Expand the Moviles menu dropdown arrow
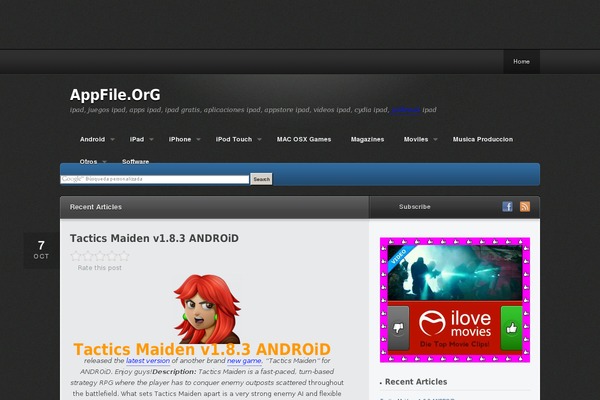This screenshot has width=600, height=400. [435, 139]
